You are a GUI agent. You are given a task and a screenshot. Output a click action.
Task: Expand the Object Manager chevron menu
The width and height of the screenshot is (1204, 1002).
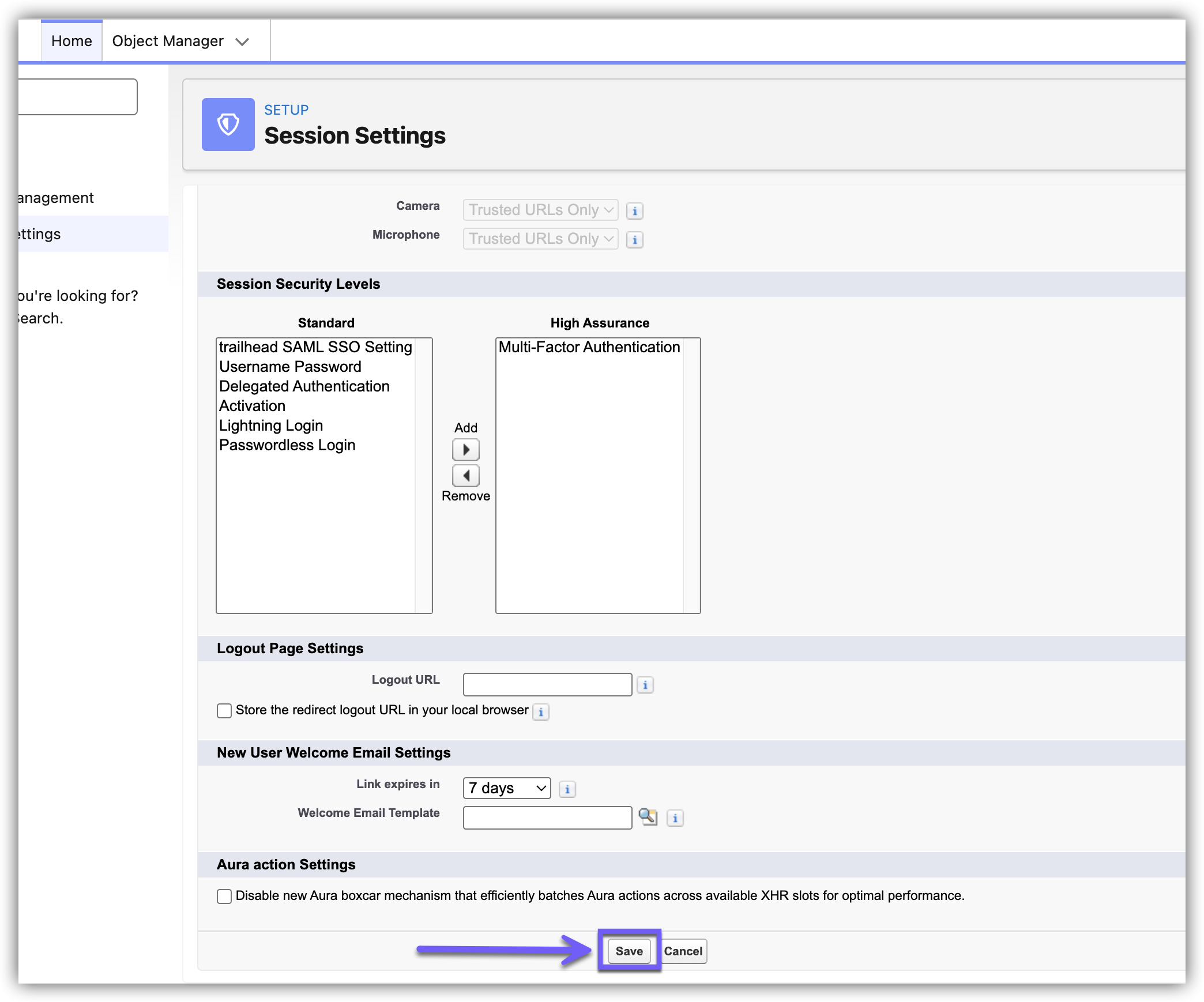click(242, 42)
